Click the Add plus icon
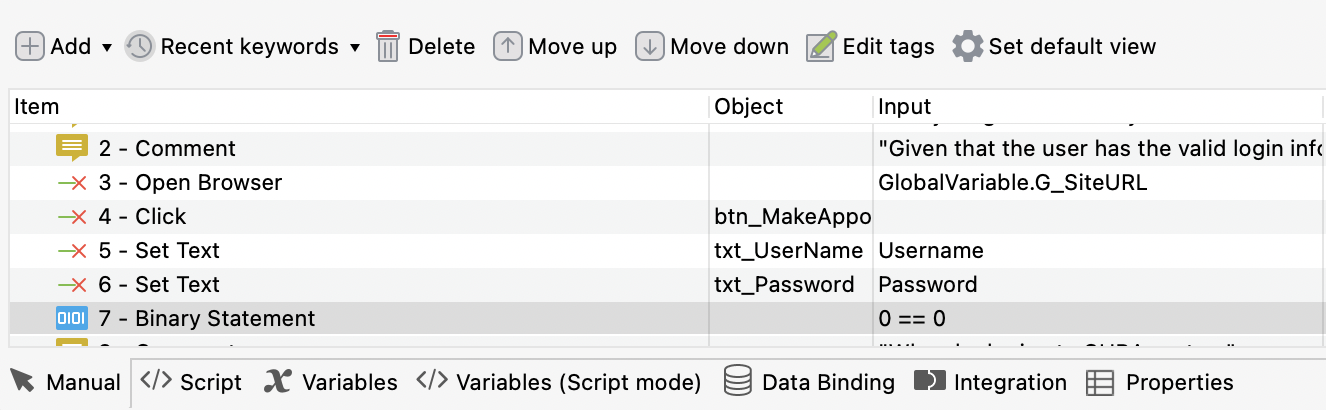This screenshot has height=410, width=1326. (30, 47)
